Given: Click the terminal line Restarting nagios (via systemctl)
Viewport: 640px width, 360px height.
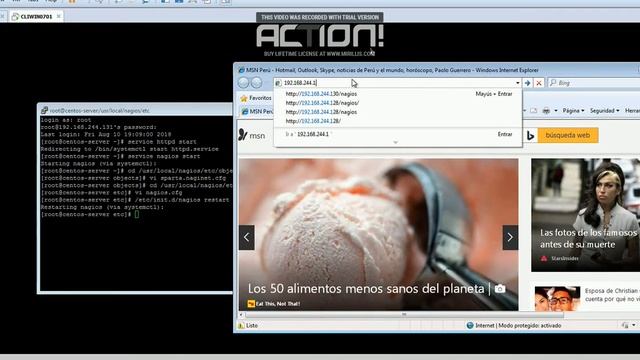Looking at the screenshot, I should [102, 207].
